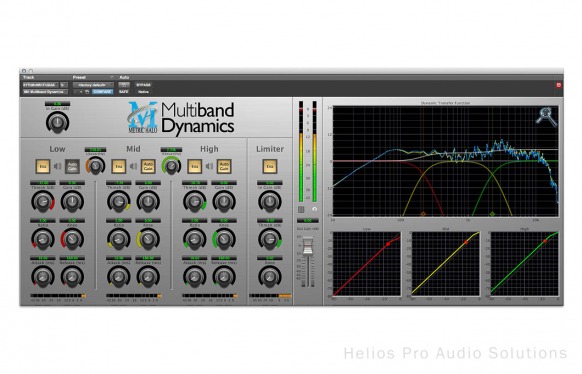This screenshot has width=582, height=374.
Task: Click the High band Gain knob
Action: pyautogui.click(x=224, y=202)
